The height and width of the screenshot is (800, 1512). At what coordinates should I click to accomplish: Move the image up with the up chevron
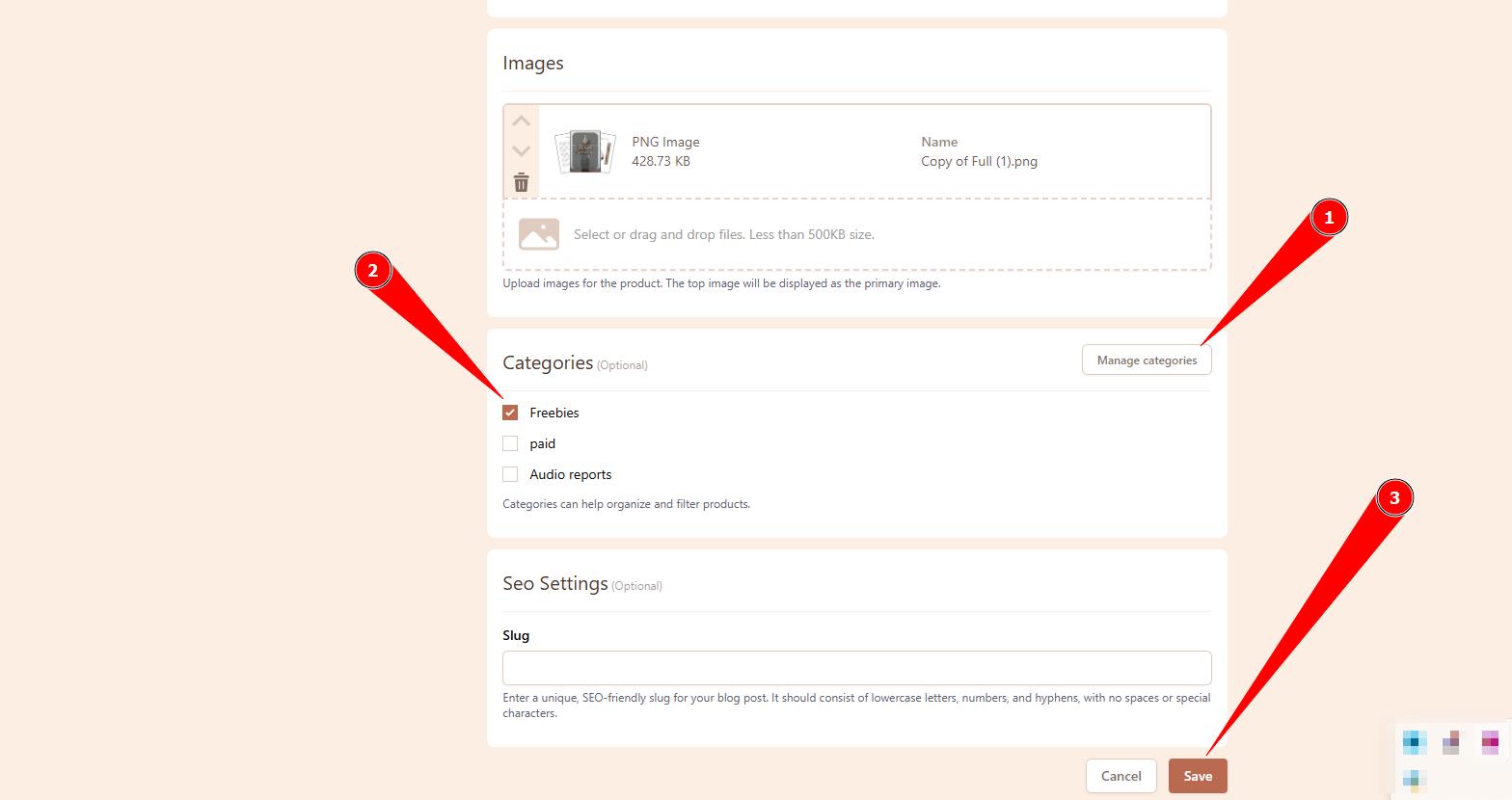(x=521, y=121)
